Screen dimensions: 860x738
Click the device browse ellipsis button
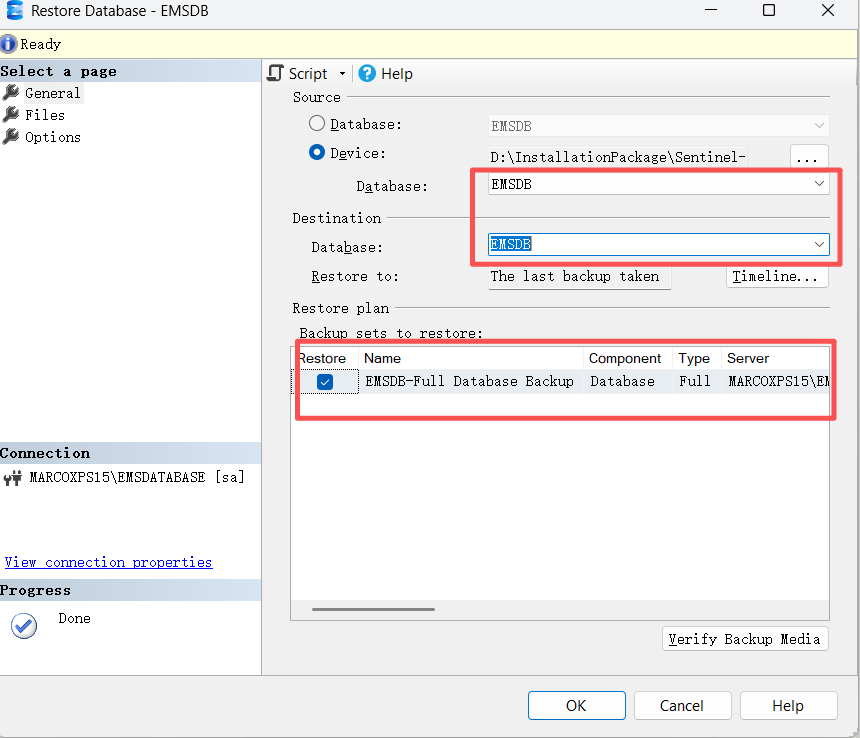pyautogui.click(x=809, y=157)
